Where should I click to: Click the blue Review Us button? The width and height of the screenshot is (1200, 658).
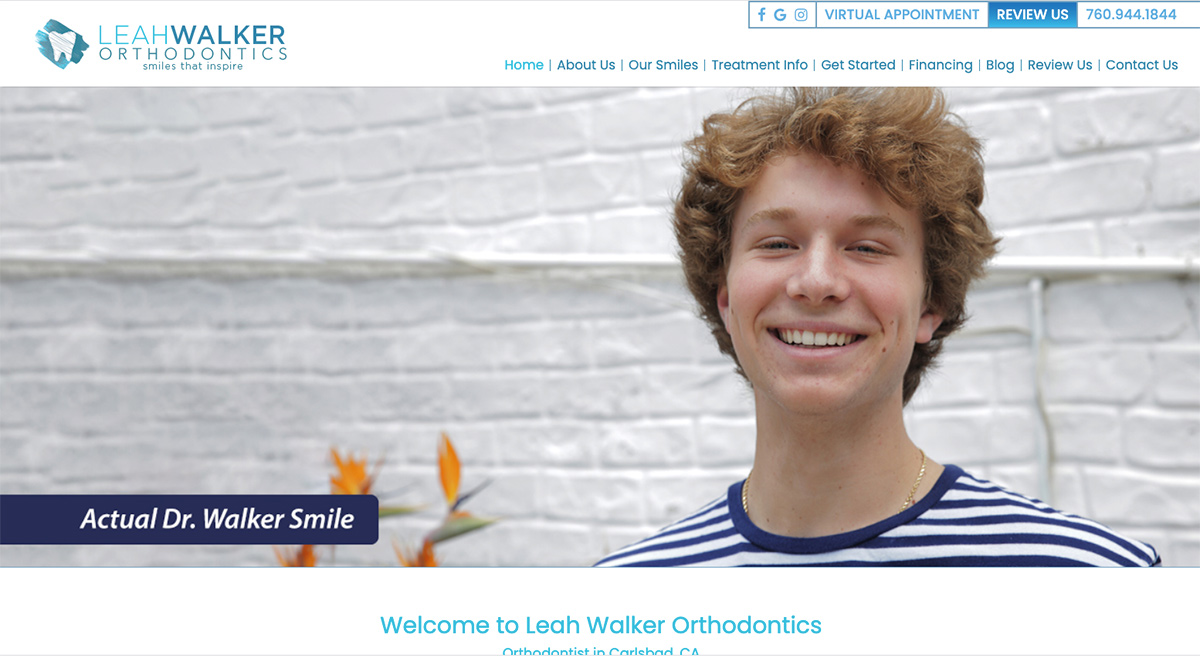(1033, 15)
